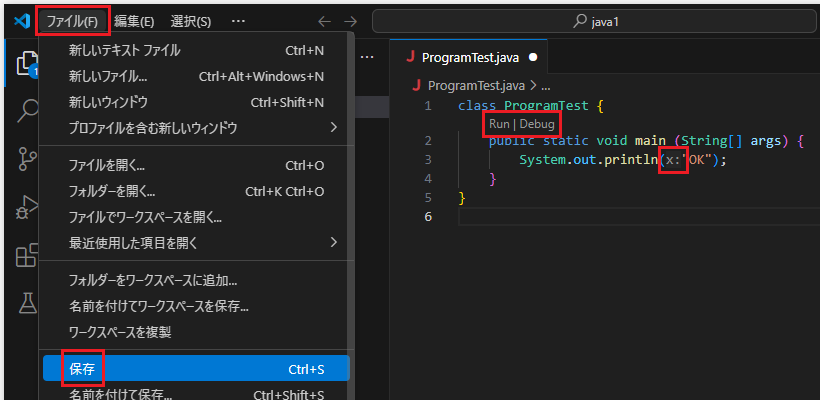Click the Debug CodeLens above main
The image size is (820, 400).
pos(536,123)
